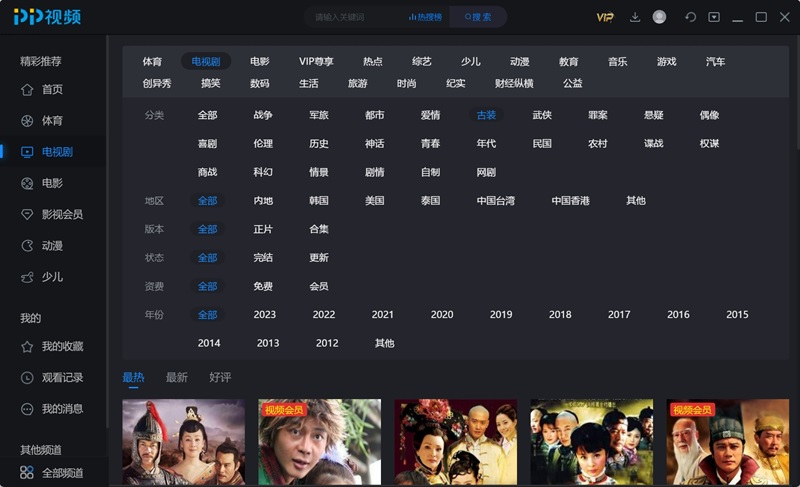The width and height of the screenshot is (800, 487).
Task: Open the third poster with Qing-dynasty costumes
Action: click(456, 442)
